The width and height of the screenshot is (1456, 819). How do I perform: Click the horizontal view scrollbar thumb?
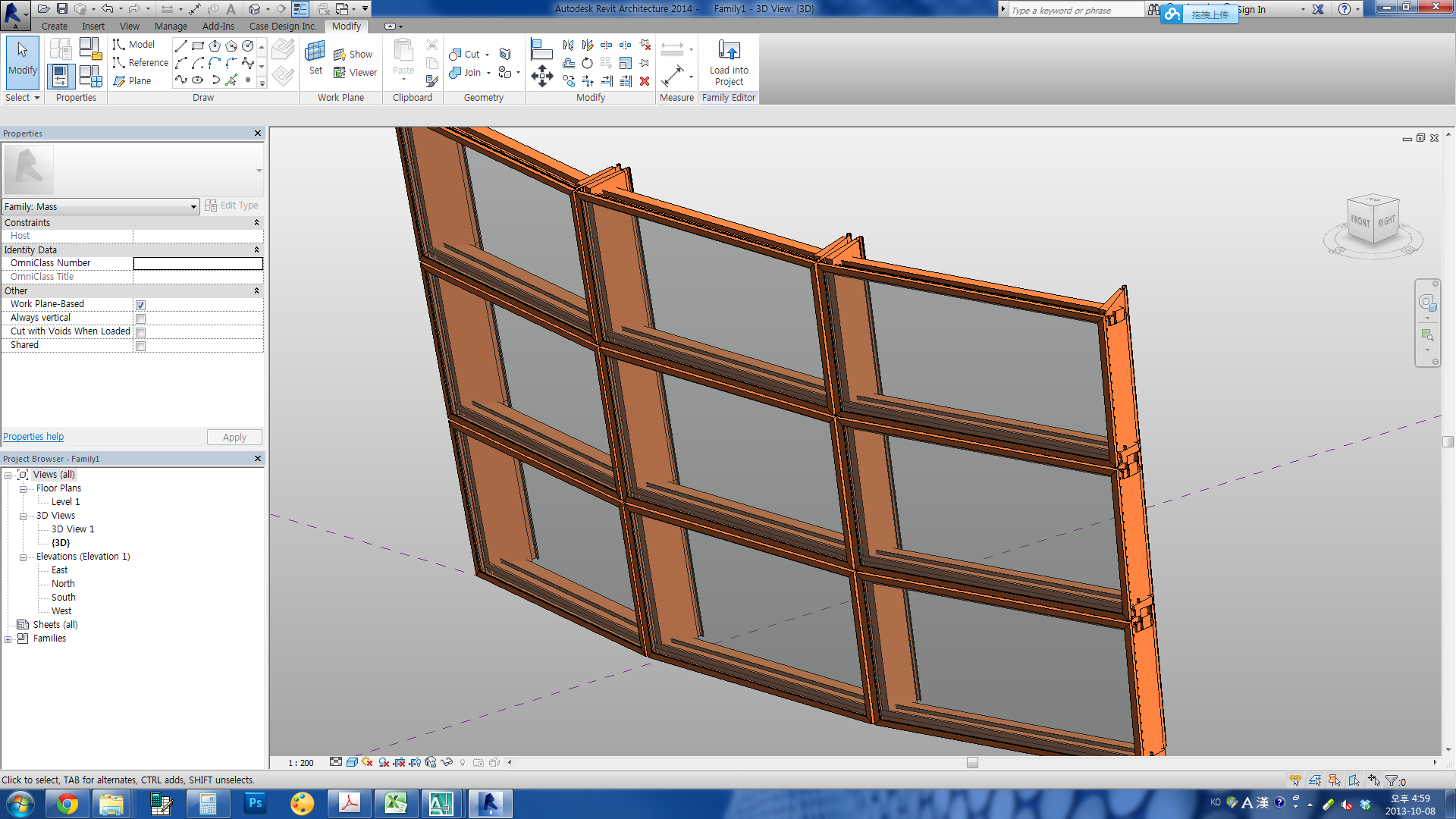click(x=972, y=763)
